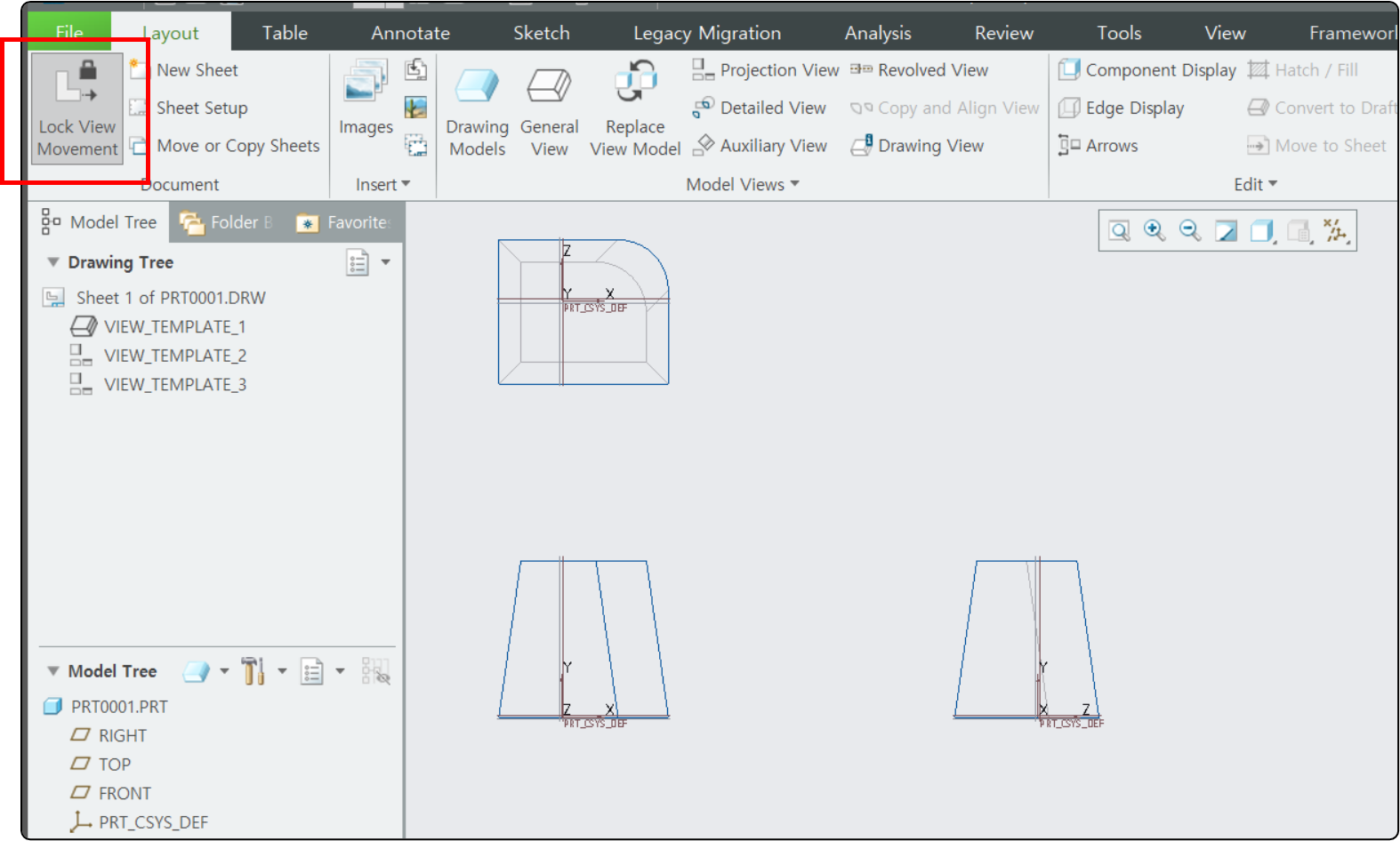Open the File menu
1400x841 pixels.
tap(69, 33)
